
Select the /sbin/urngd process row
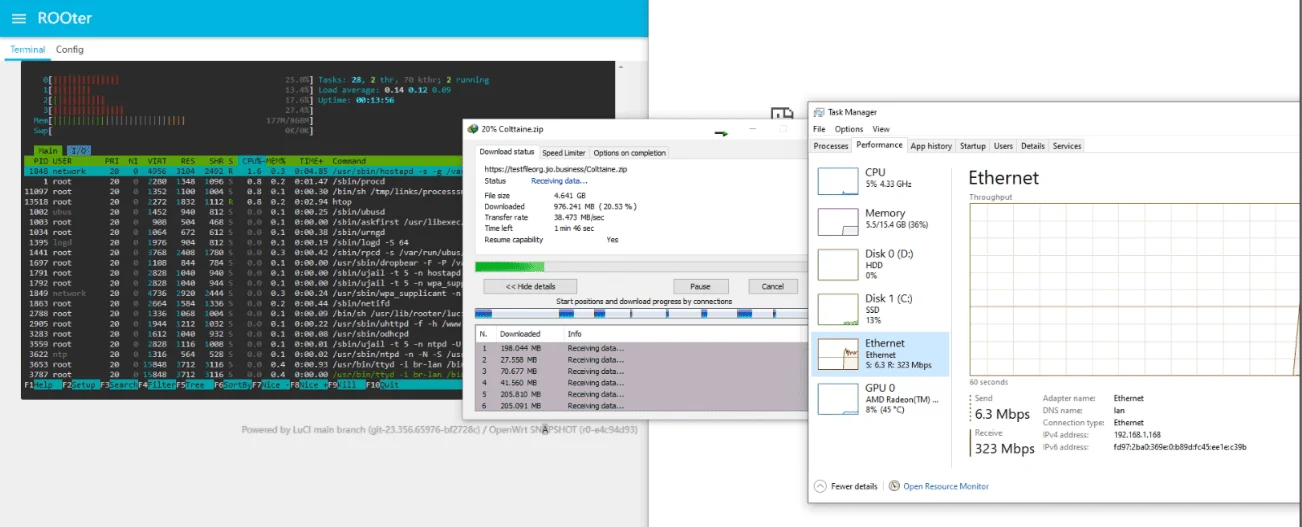243,232
